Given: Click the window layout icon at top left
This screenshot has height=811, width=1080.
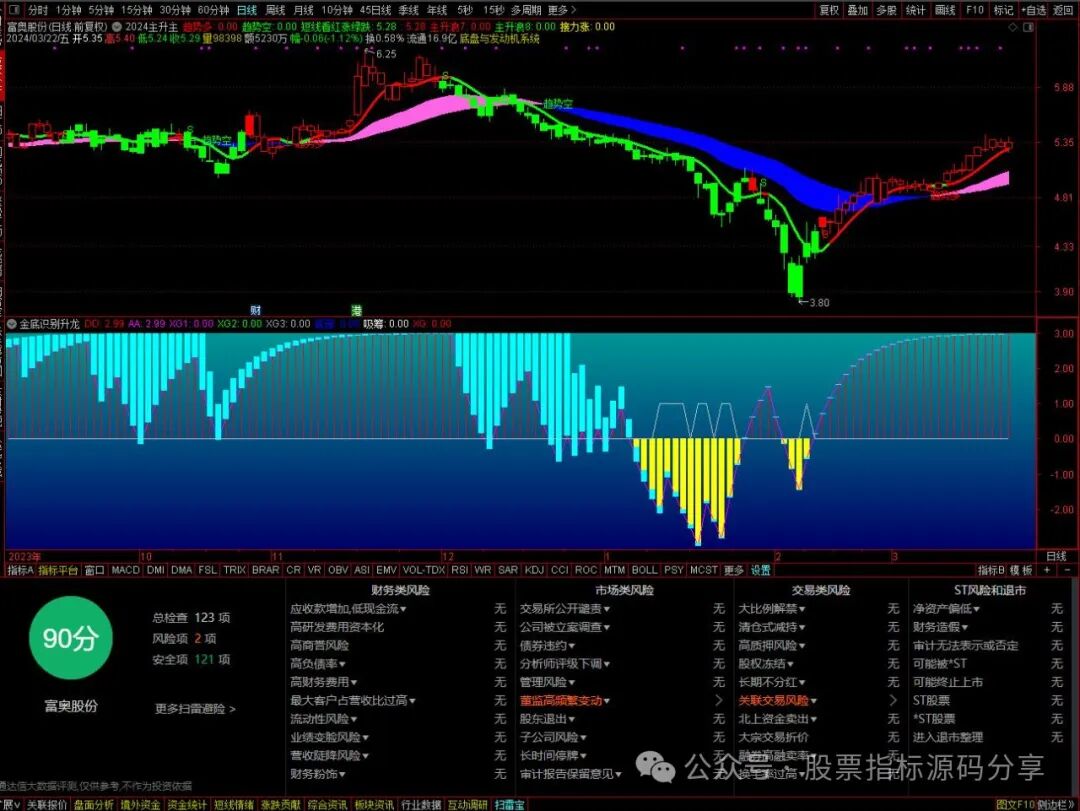Looking at the screenshot, I should [x=13, y=10].
